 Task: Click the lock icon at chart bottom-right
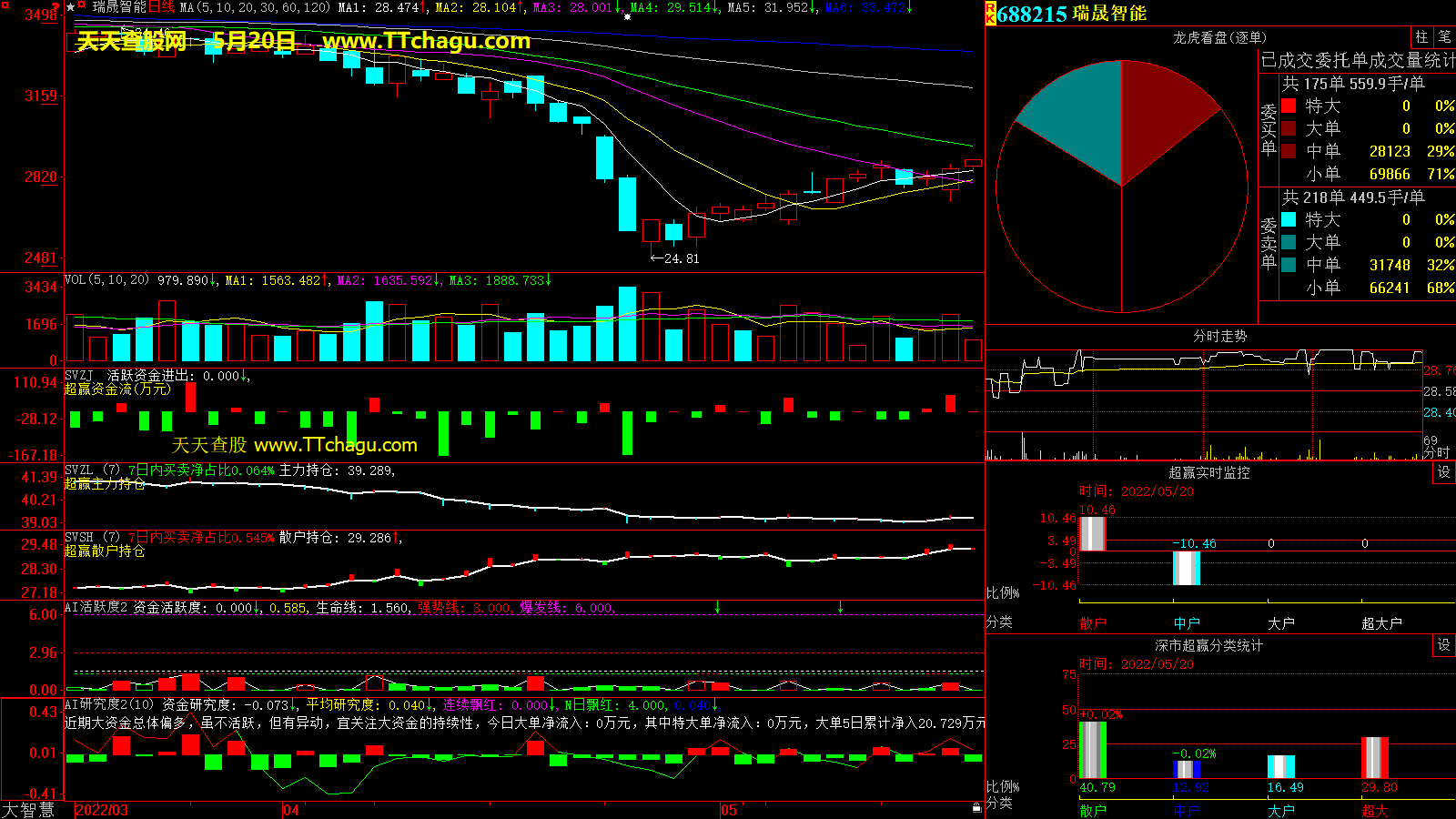pyautogui.click(x=976, y=807)
